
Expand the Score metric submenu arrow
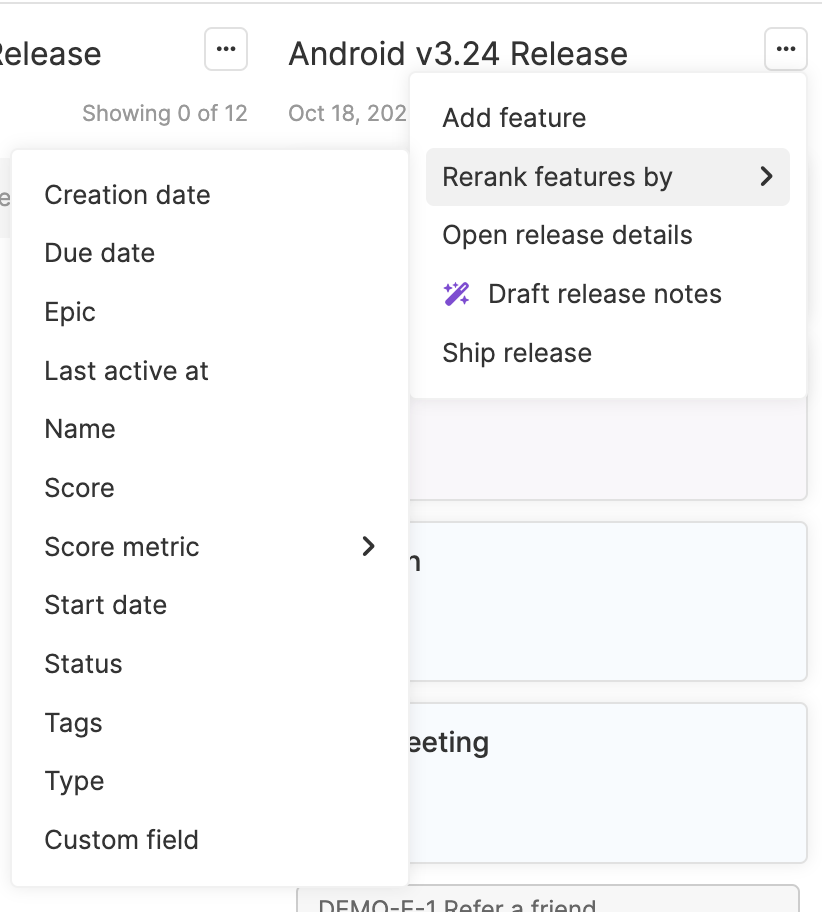[368, 546]
